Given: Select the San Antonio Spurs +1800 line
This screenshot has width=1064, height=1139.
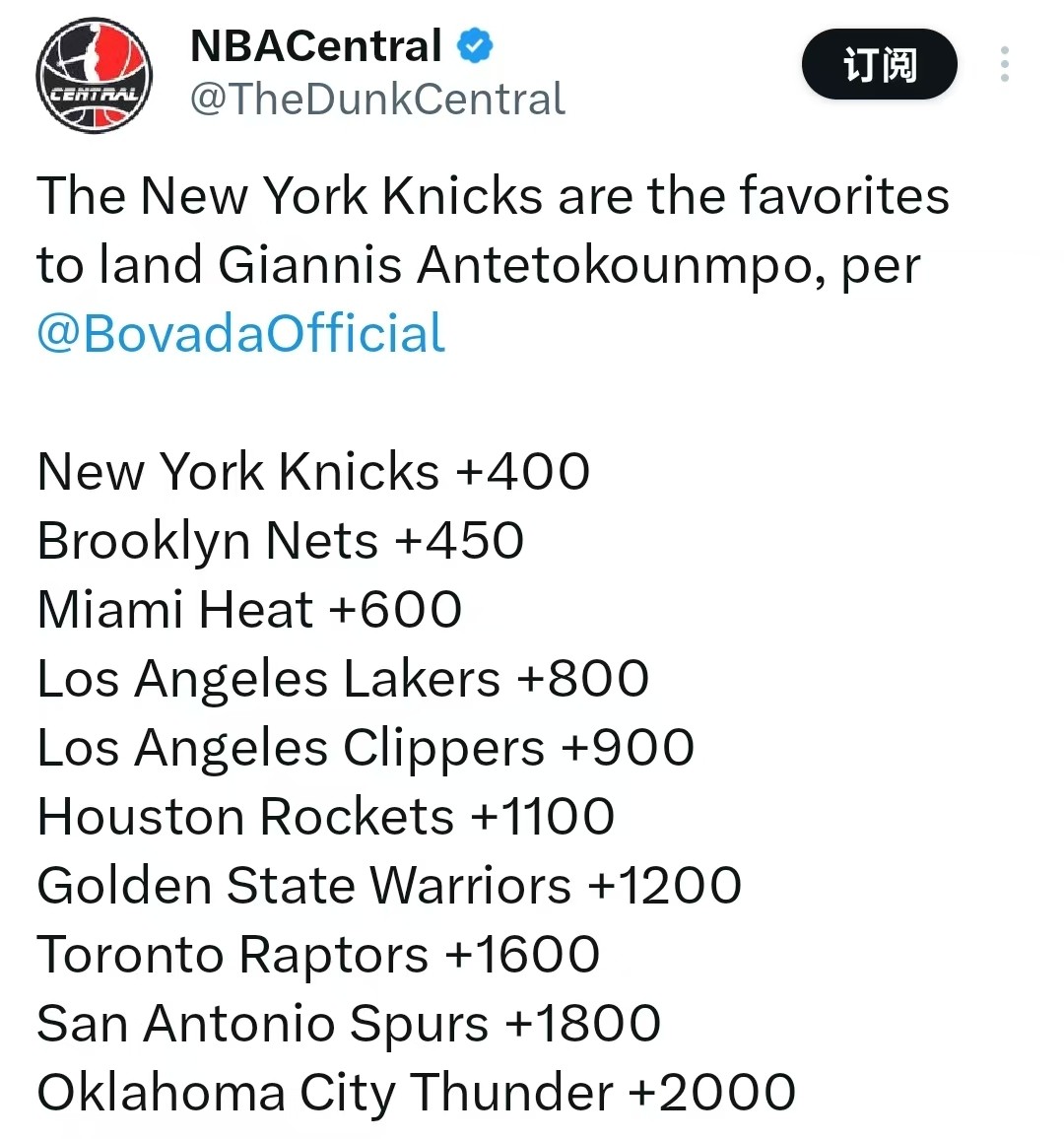Looking at the screenshot, I should [x=349, y=1023].
